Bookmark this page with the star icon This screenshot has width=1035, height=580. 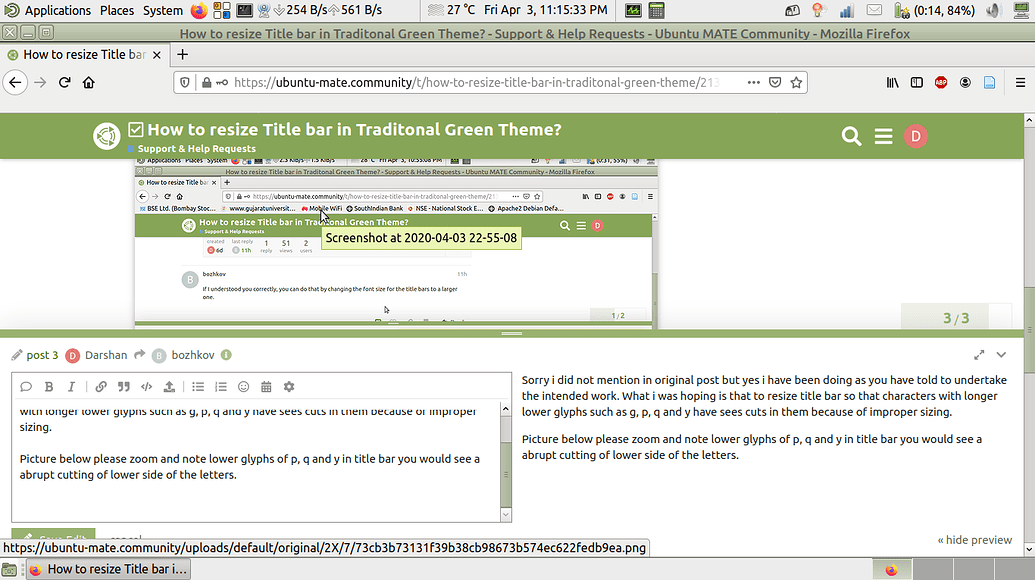click(798, 82)
